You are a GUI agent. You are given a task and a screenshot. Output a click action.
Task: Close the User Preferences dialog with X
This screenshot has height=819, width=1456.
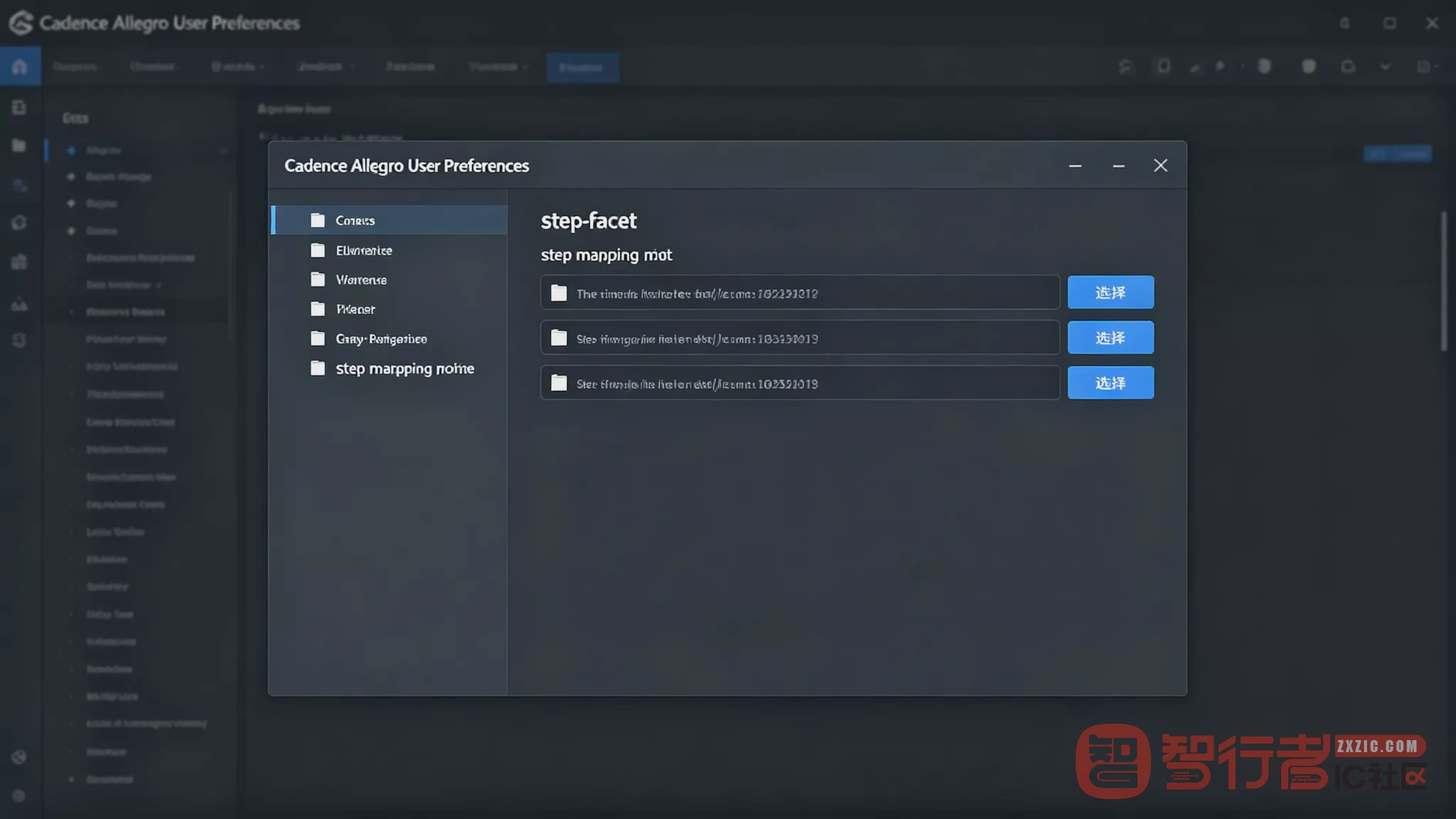pos(1160,166)
